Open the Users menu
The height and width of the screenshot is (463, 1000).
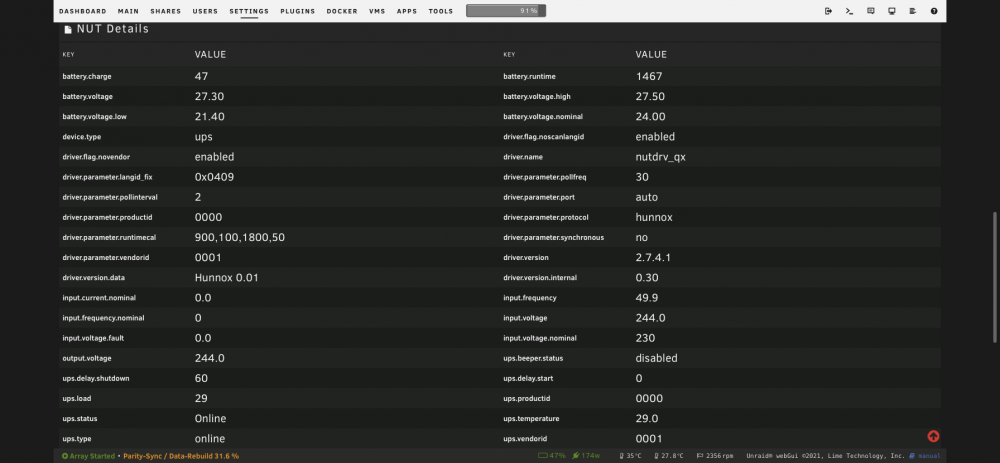pyautogui.click(x=205, y=11)
